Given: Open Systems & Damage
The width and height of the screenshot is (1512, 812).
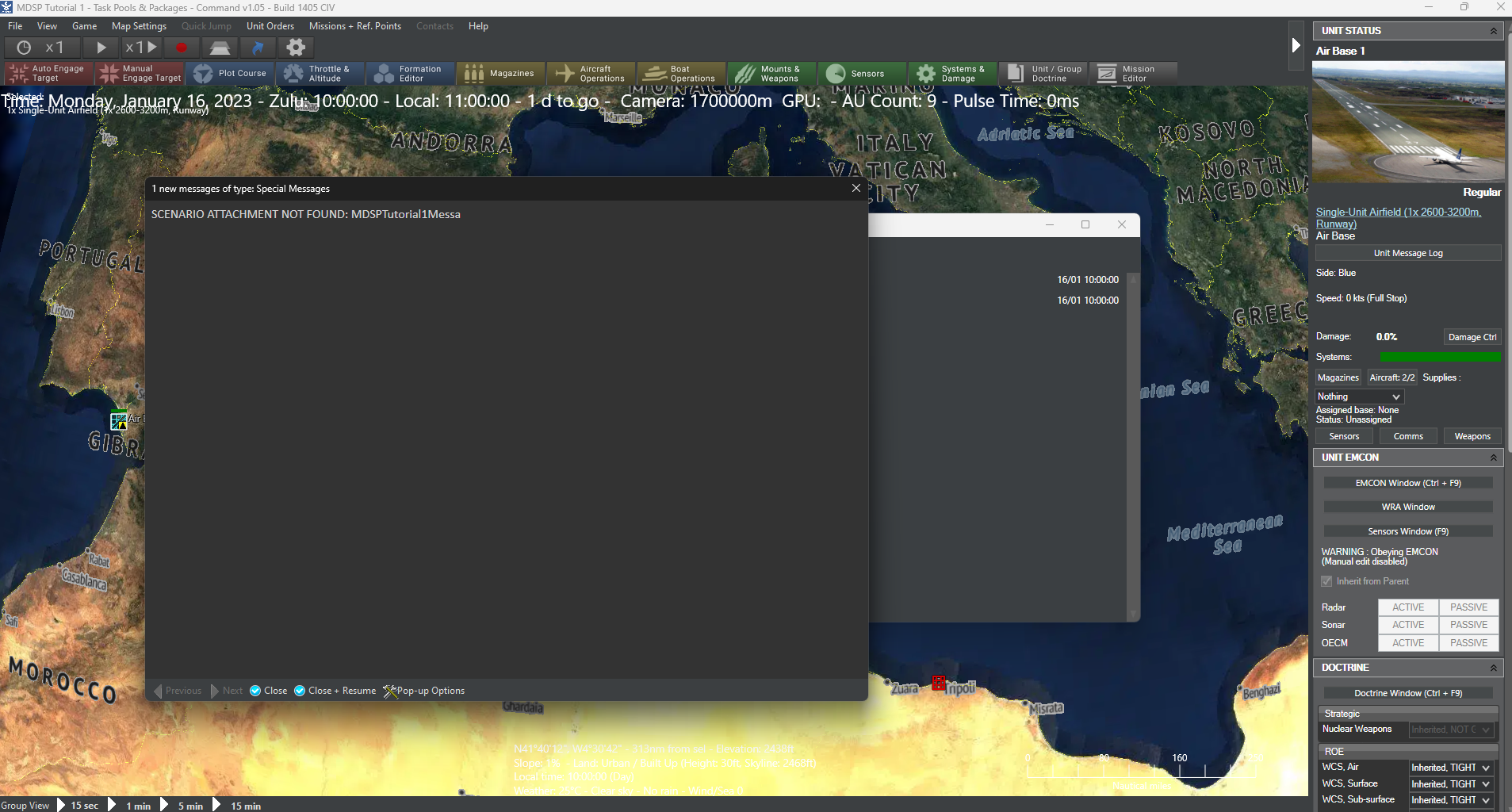Looking at the screenshot, I should [x=951, y=73].
